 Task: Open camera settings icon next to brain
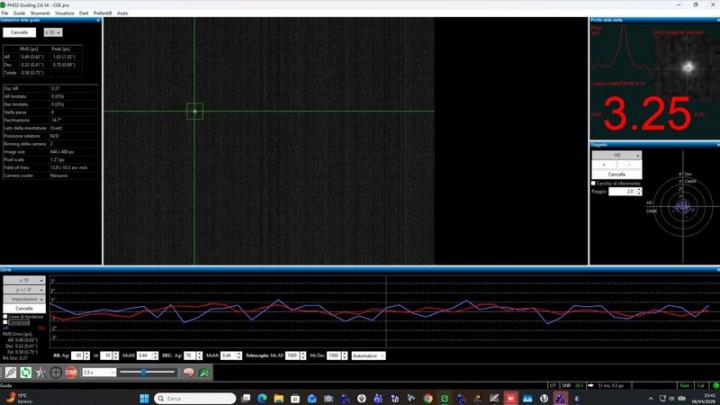[x=204, y=372]
